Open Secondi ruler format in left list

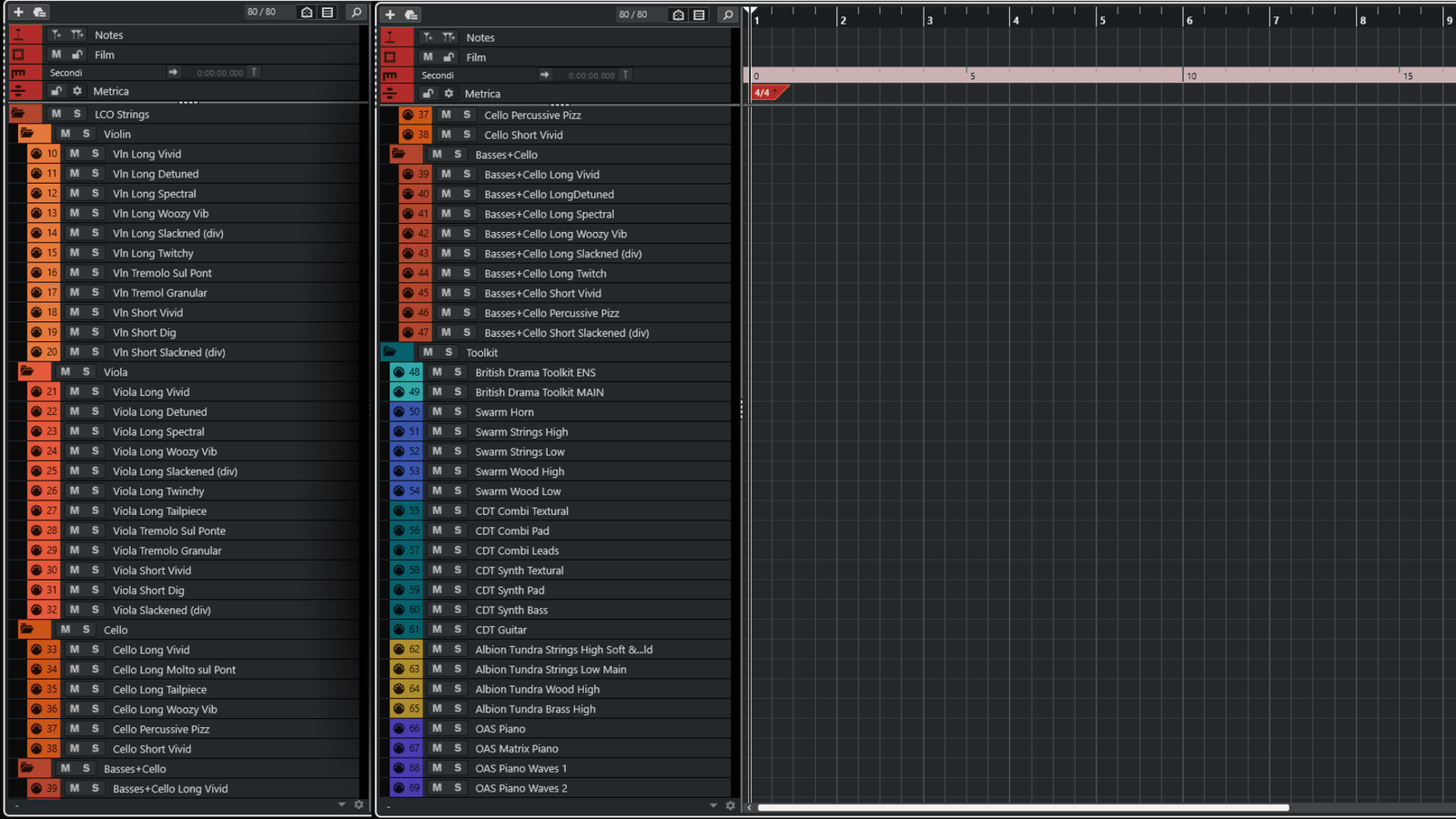click(66, 73)
